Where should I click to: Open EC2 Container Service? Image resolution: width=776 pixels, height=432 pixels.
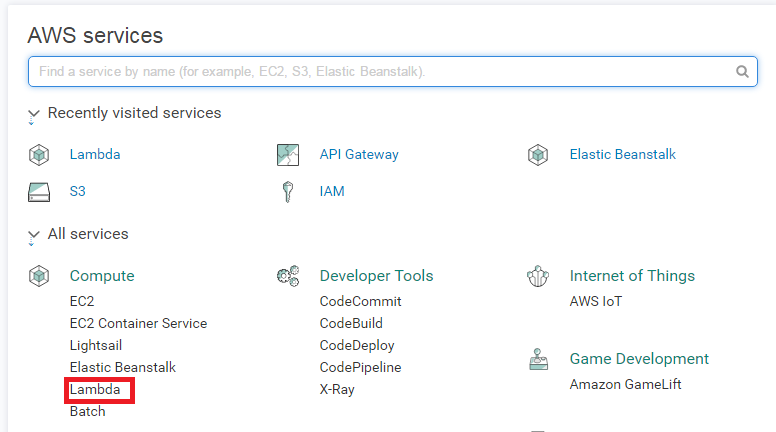[x=139, y=323]
